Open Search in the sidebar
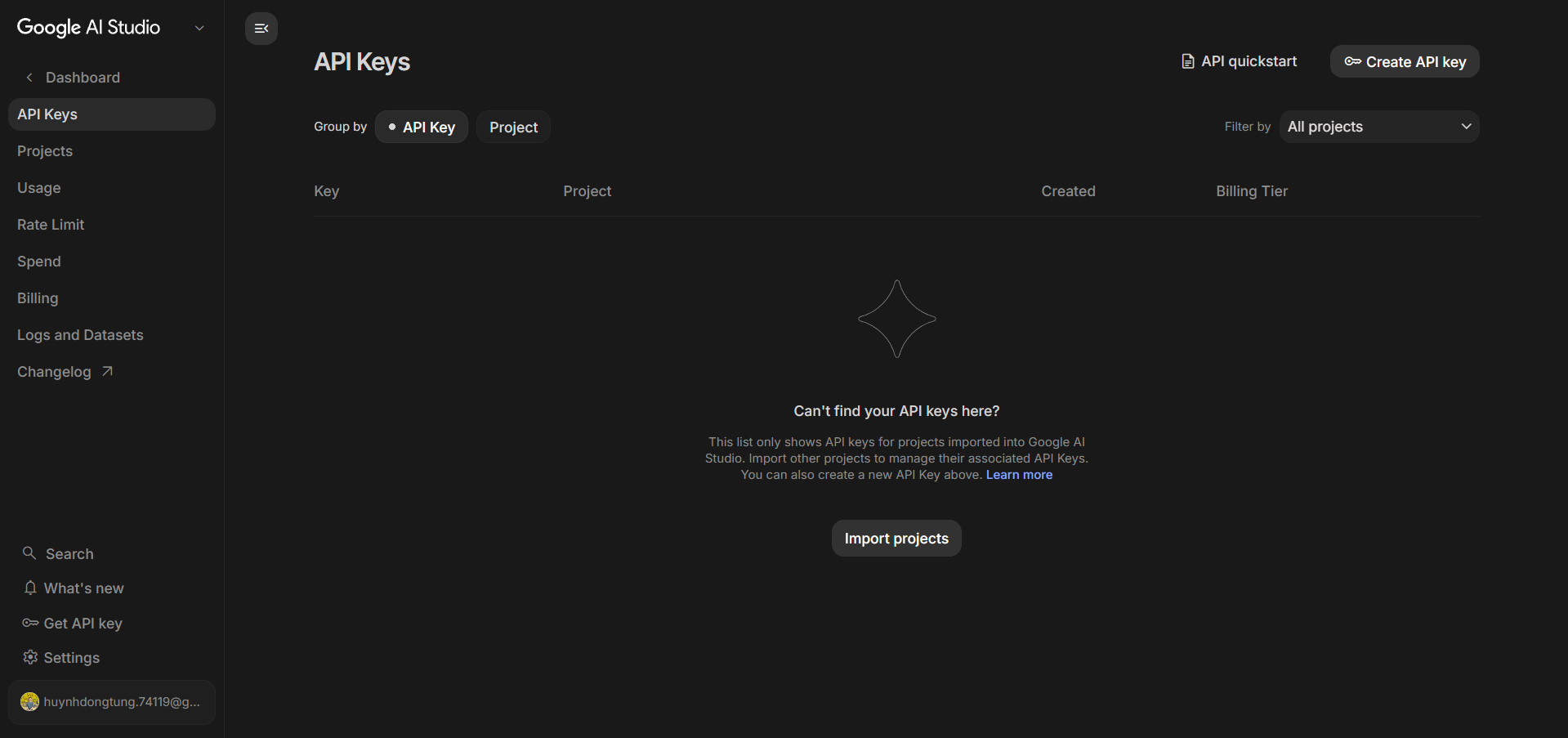The width and height of the screenshot is (1568, 738). pyautogui.click(x=112, y=553)
